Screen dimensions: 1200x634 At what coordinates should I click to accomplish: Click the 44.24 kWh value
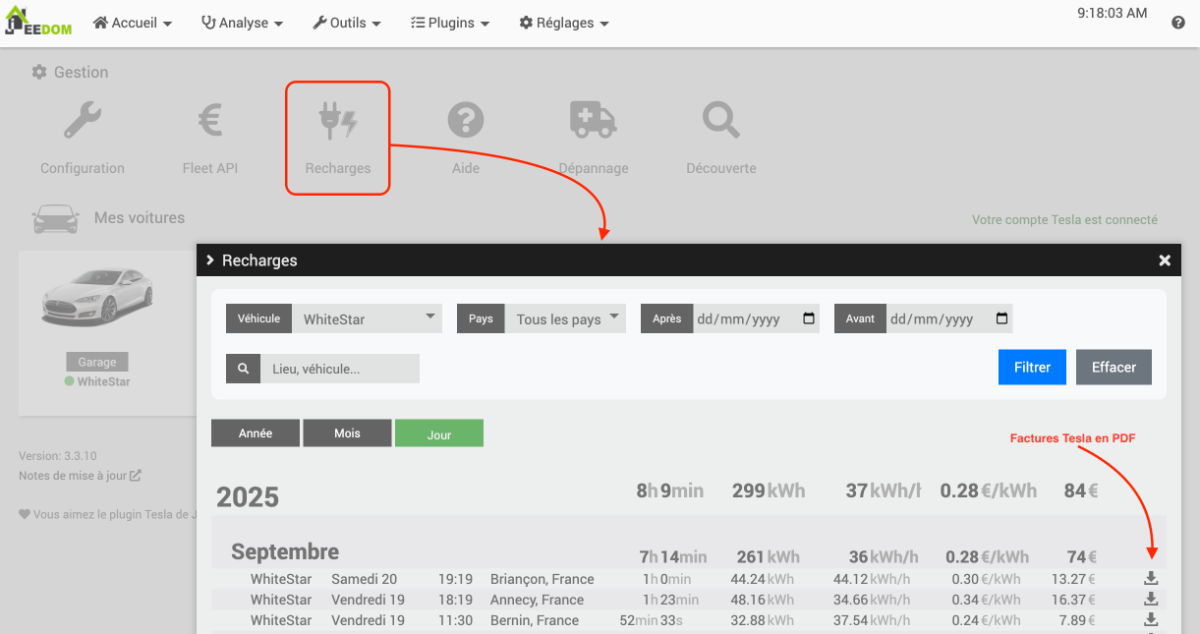(763, 579)
